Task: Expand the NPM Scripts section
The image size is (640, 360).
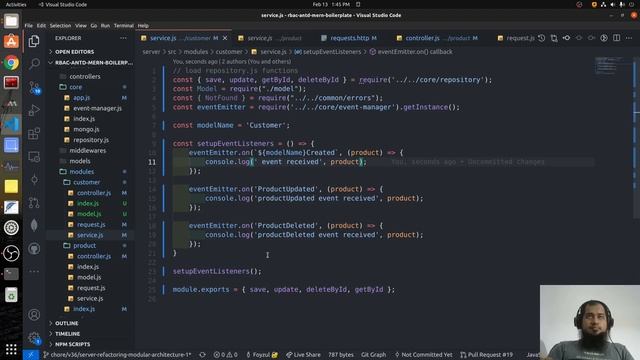Action: [x=72, y=344]
